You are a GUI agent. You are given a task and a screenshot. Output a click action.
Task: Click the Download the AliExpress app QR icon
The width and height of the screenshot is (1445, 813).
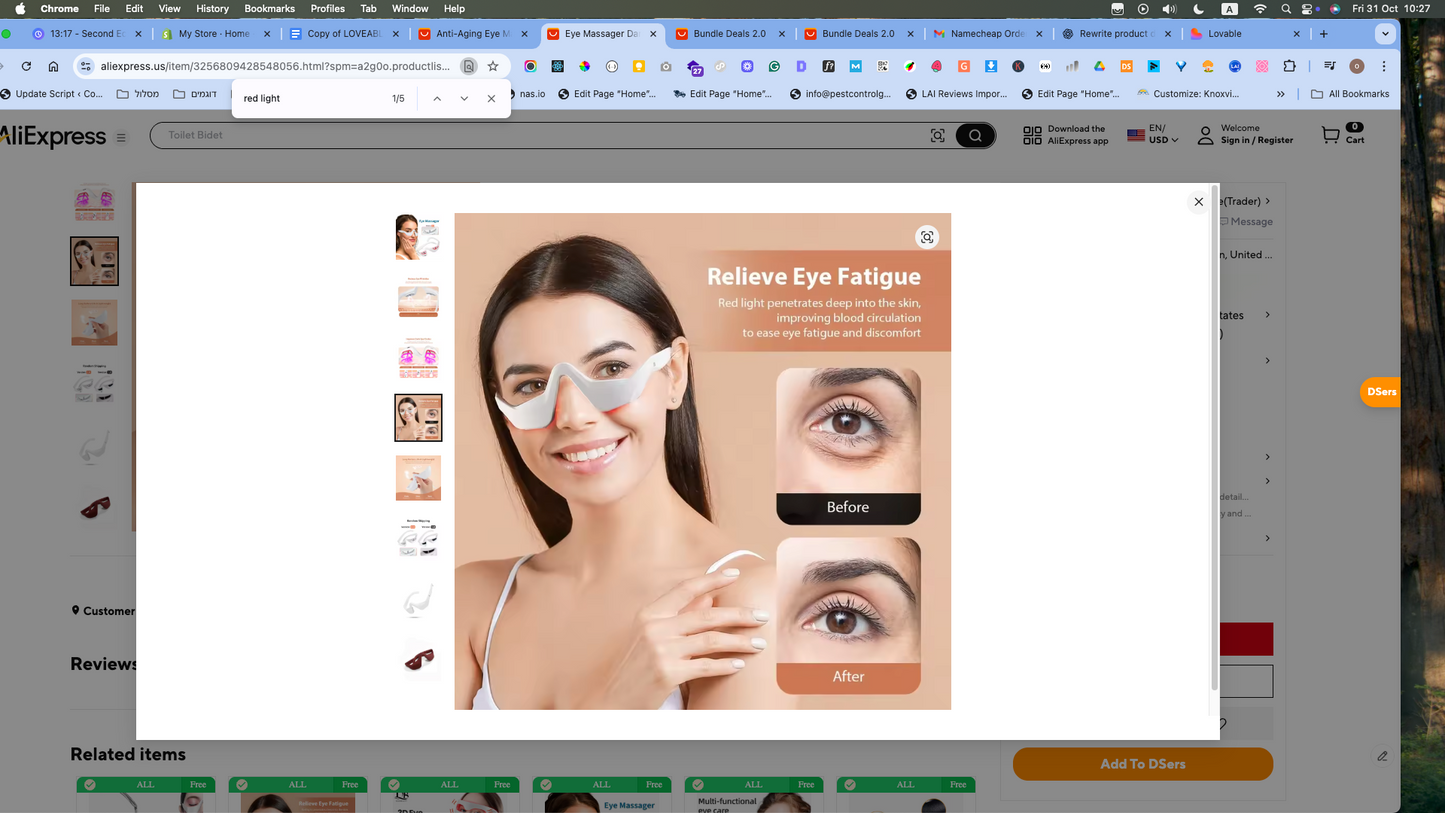pyautogui.click(x=1031, y=133)
